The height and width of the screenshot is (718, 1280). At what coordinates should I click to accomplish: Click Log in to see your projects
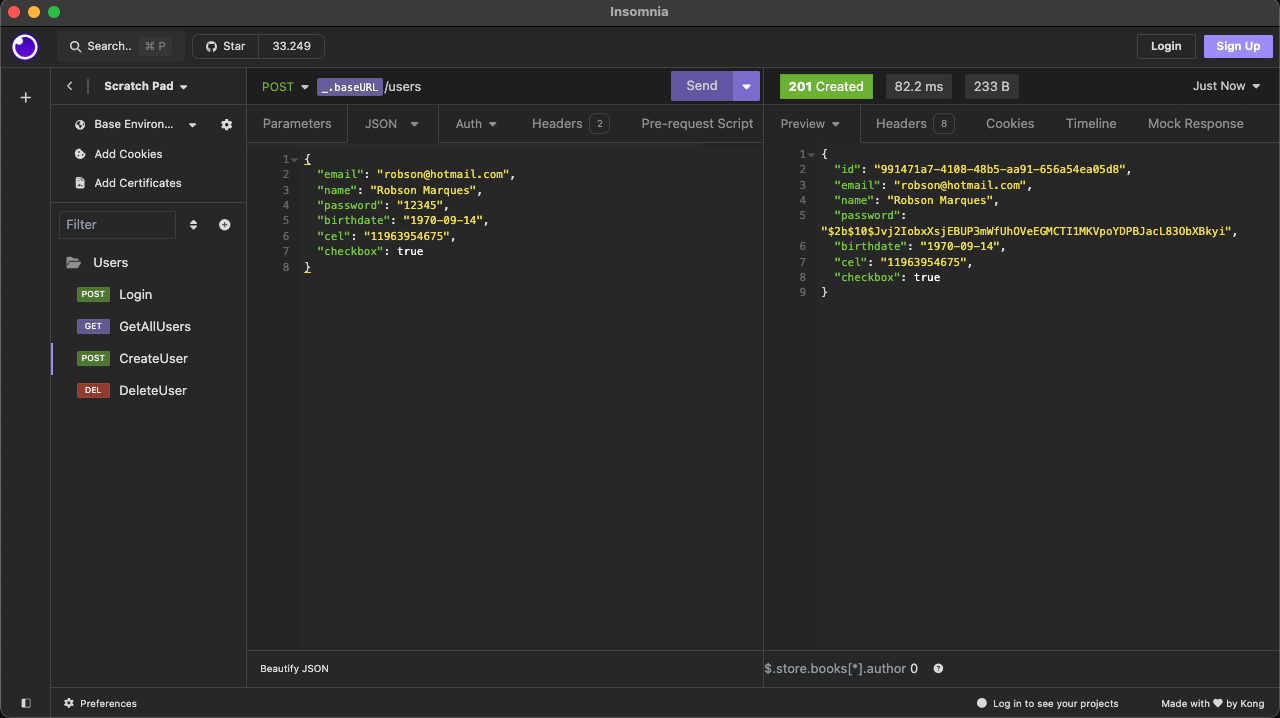point(1048,703)
